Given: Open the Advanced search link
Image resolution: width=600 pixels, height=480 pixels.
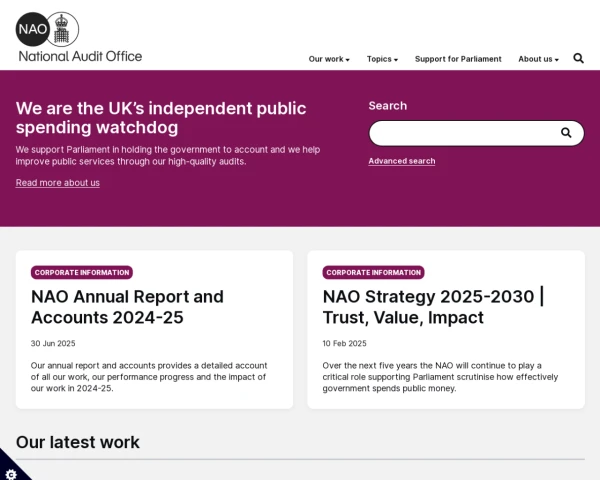Looking at the screenshot, I should point(402,161).
